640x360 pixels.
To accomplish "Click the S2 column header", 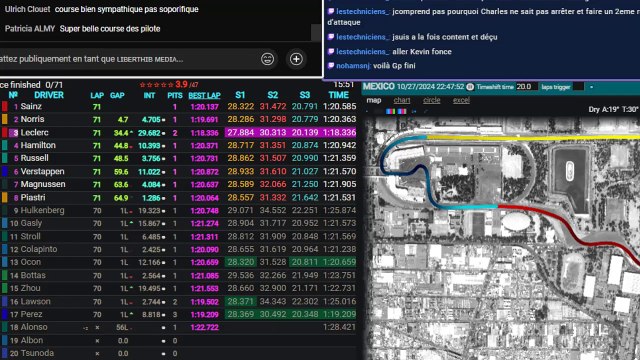I will (x=272, y=95).
